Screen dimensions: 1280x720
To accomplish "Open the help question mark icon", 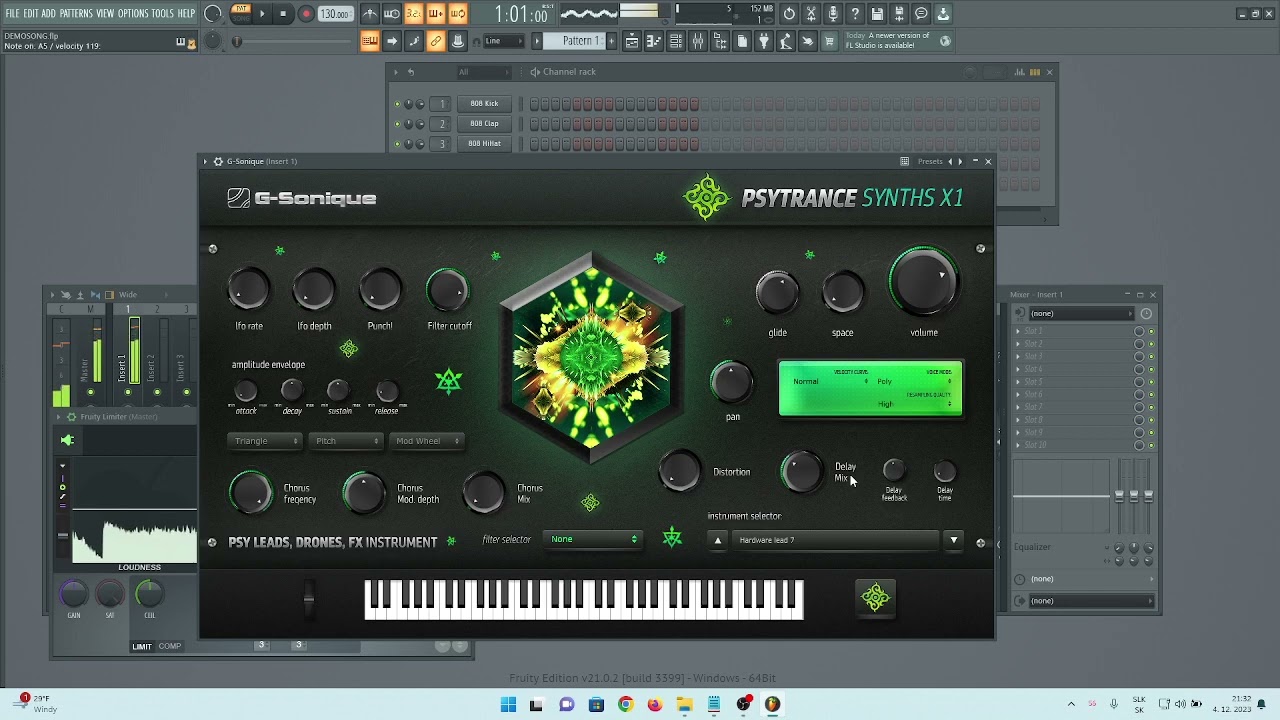I will point(855,14).
